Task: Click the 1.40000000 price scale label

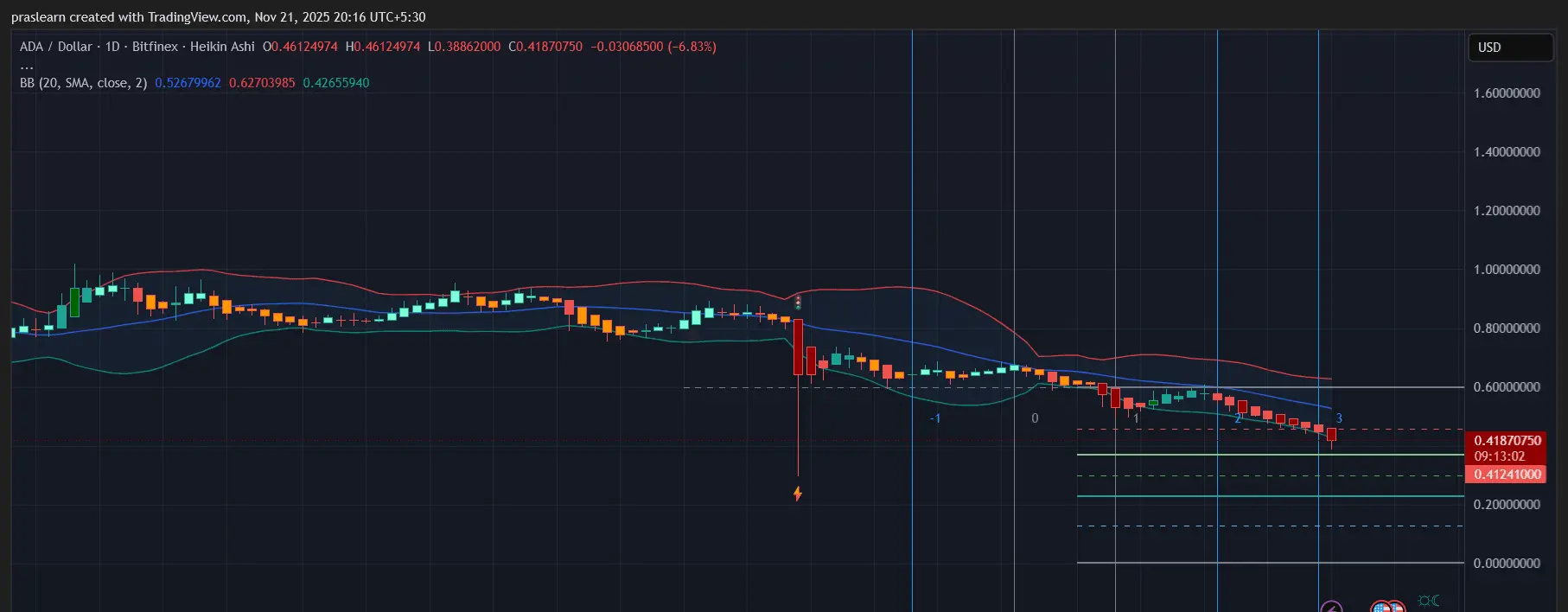Action: (1507, 152)
